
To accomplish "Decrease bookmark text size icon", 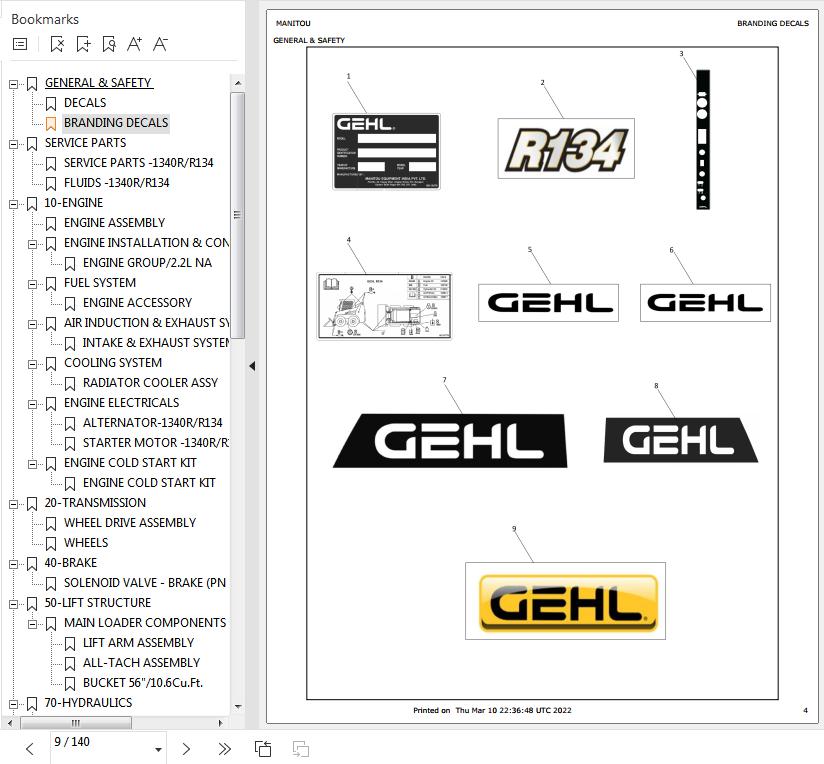I will [160, 44].
